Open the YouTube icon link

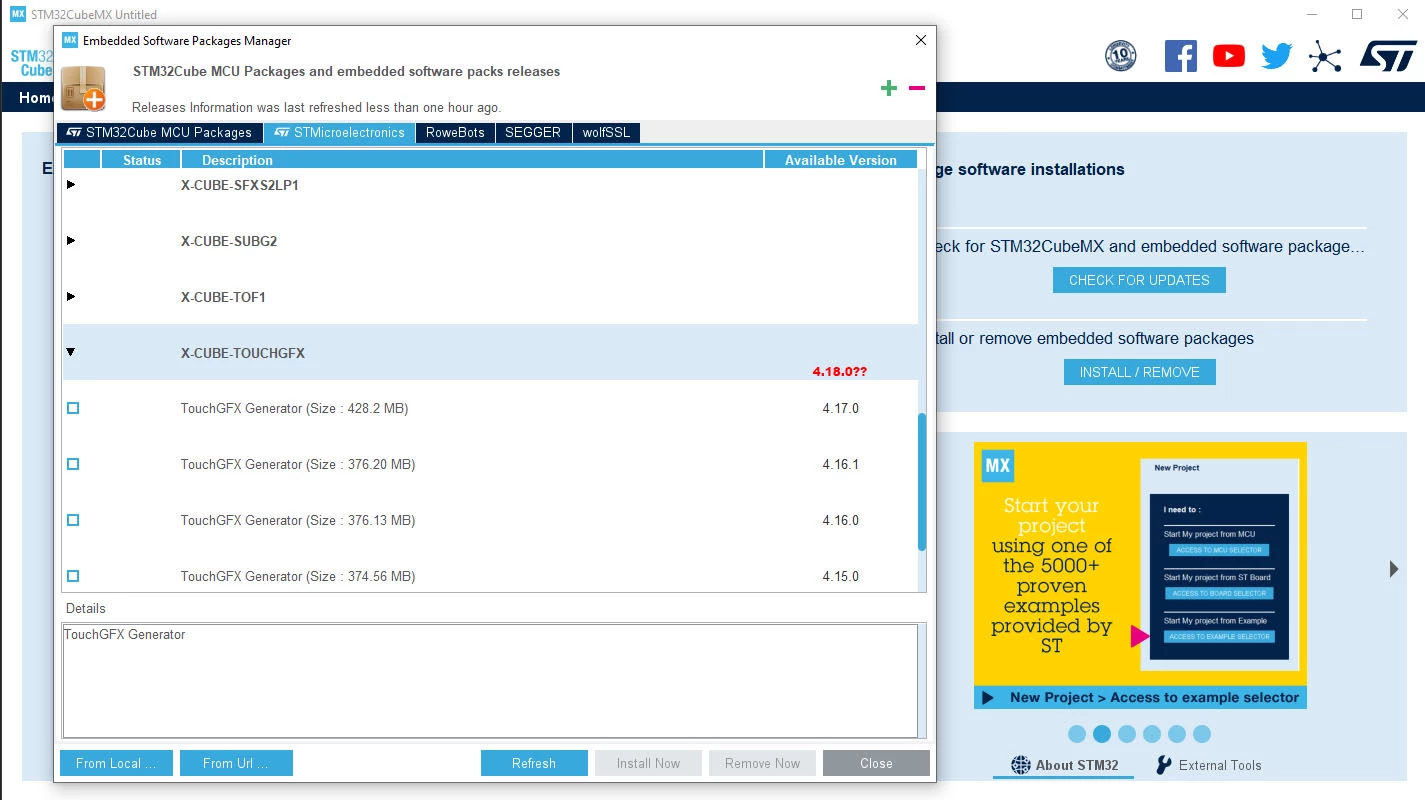click(1228, 56)
